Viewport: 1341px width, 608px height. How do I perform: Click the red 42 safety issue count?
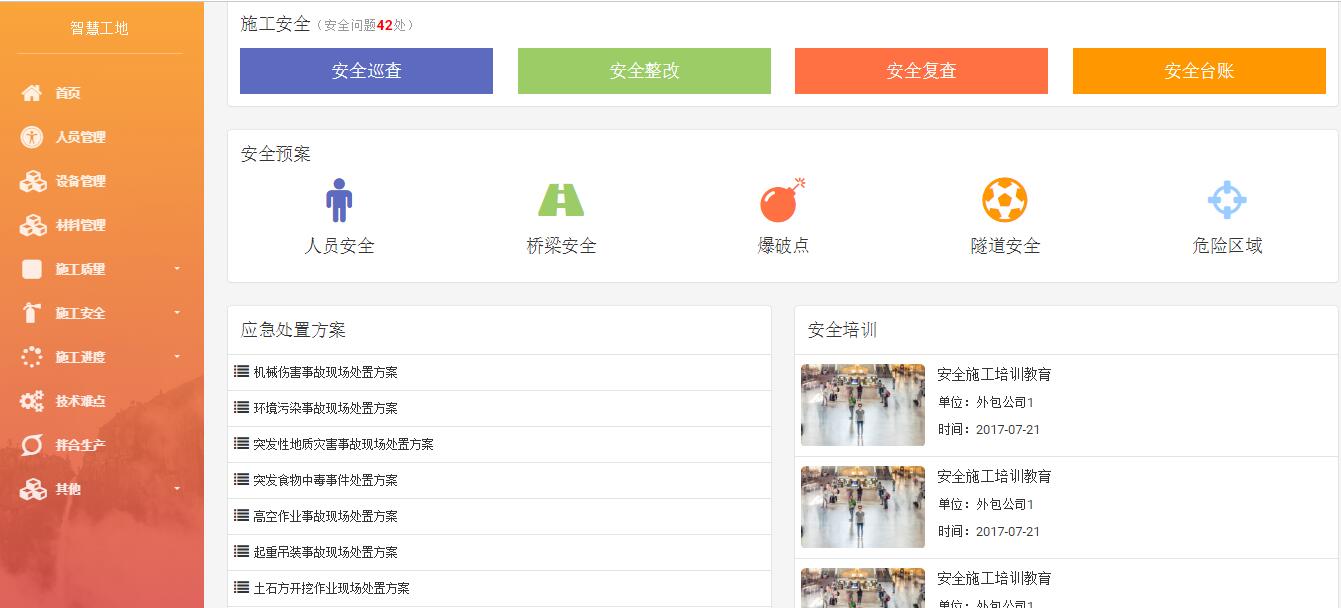pos(384,25)
